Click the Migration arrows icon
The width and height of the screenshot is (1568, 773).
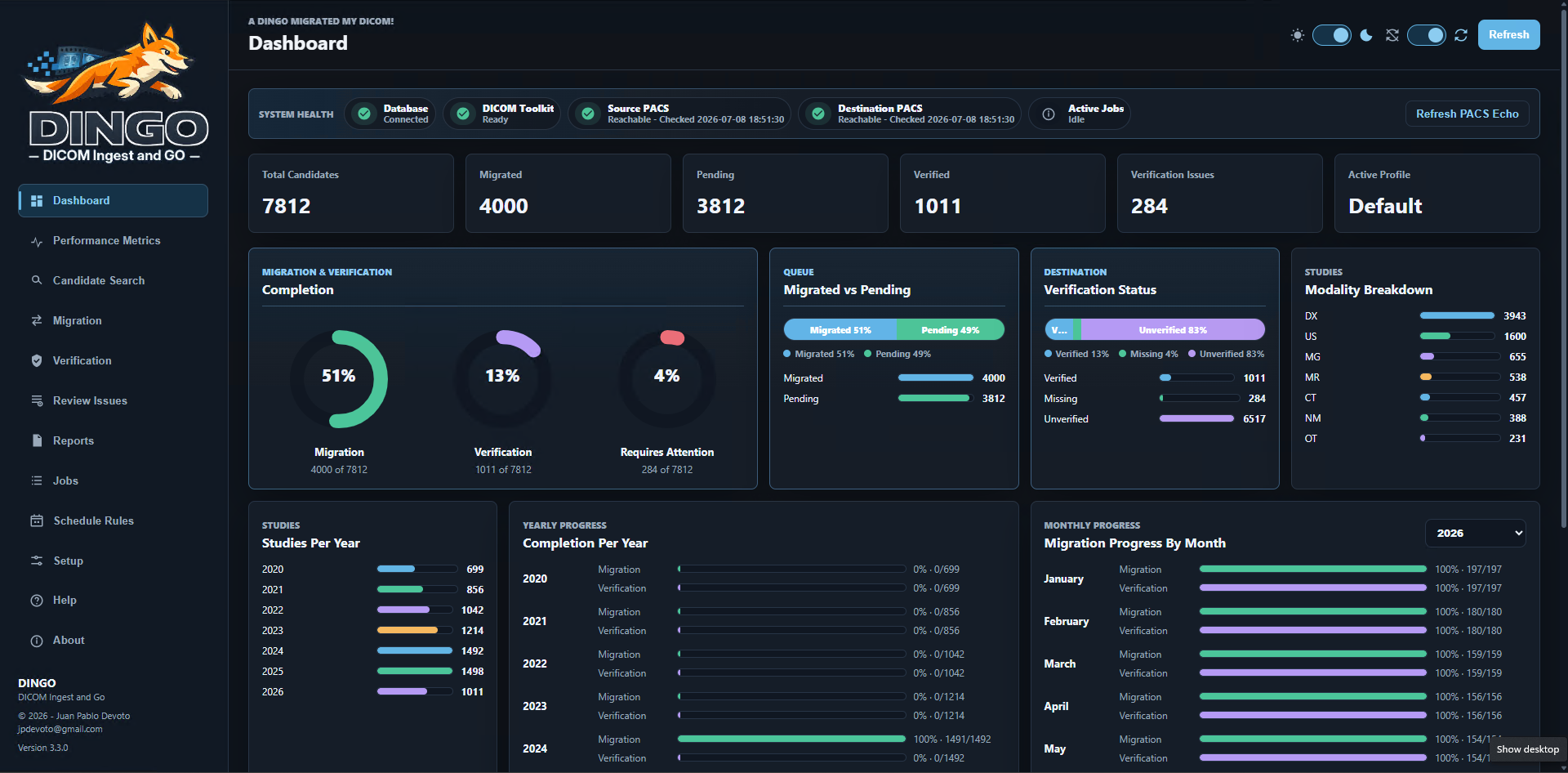37,320
